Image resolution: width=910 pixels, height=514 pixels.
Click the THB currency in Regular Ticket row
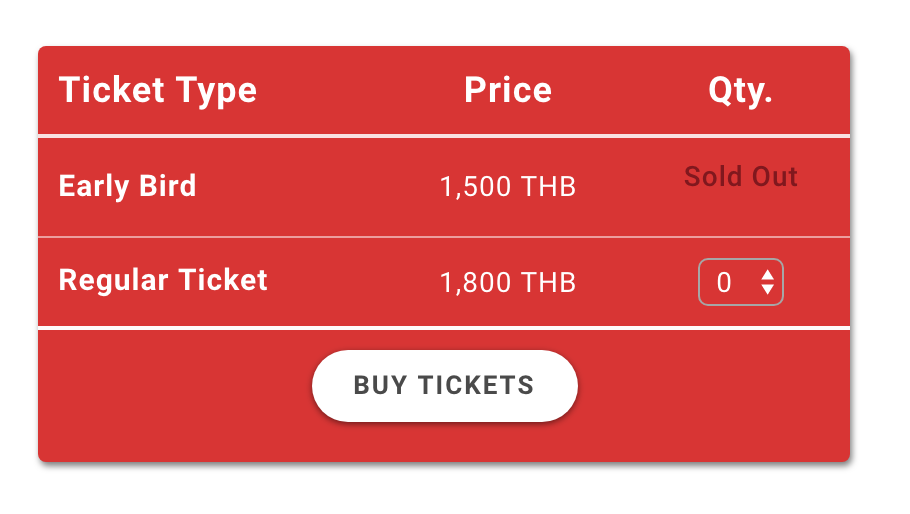click(x=548, y=283)
